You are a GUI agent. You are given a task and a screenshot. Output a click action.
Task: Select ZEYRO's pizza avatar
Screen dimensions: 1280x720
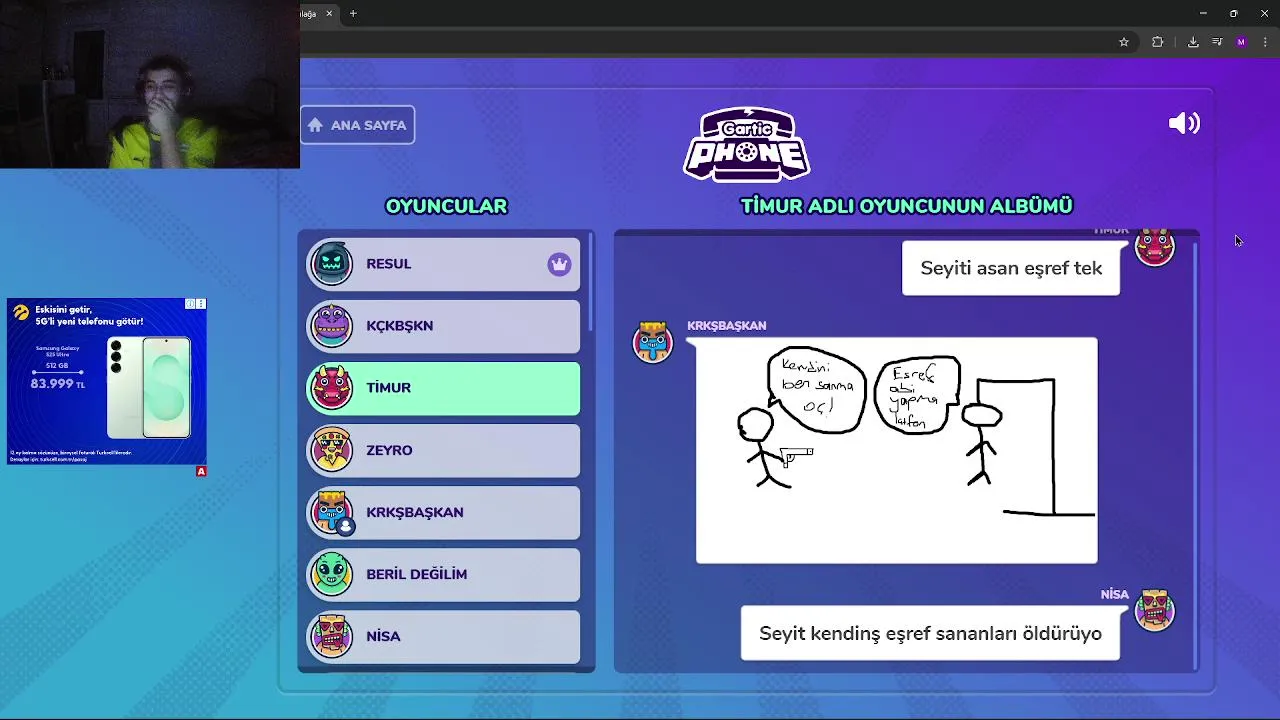click(332, 450)
